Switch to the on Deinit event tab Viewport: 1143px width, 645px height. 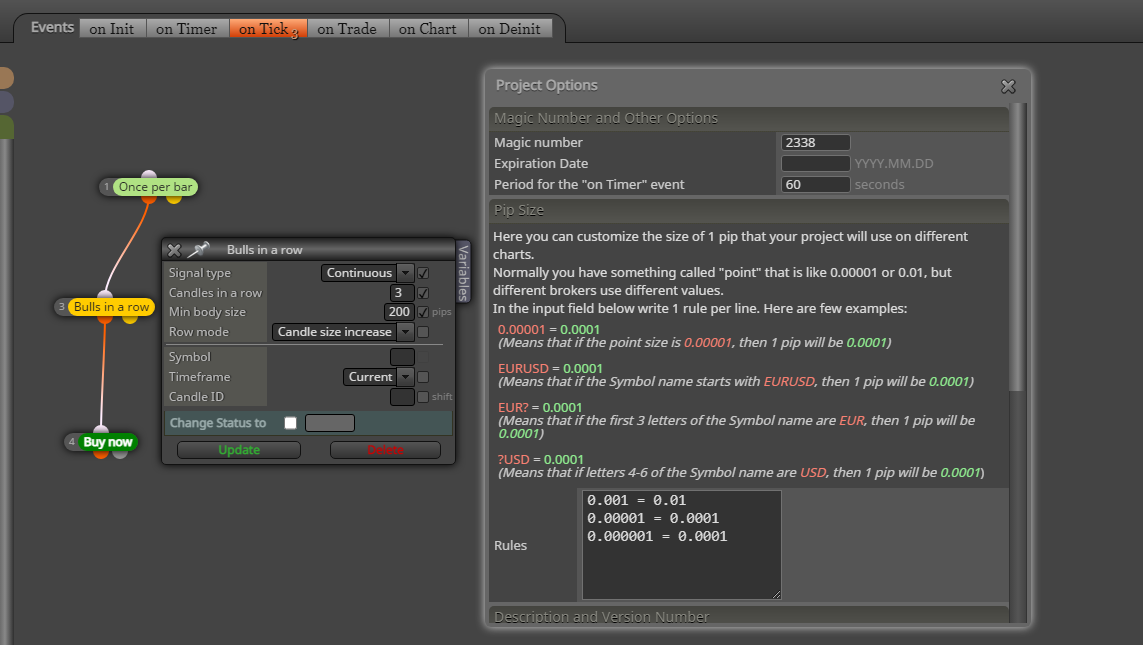510,28
